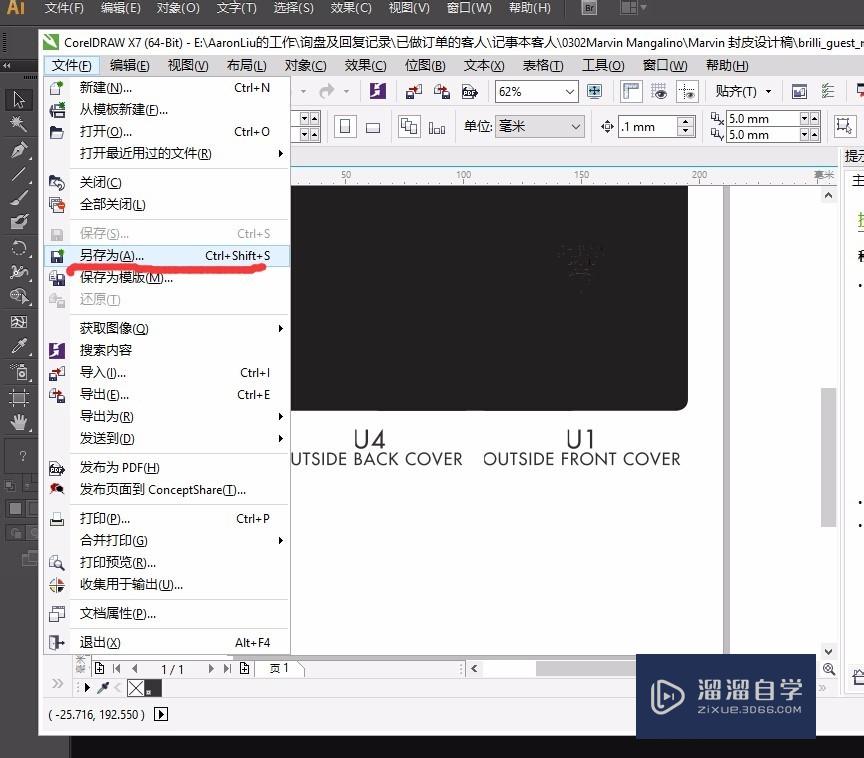The height and width of the screenshot is (758, 864).
Task: Open the units 毫米 dropdown
Action: (x=575, y=127)
